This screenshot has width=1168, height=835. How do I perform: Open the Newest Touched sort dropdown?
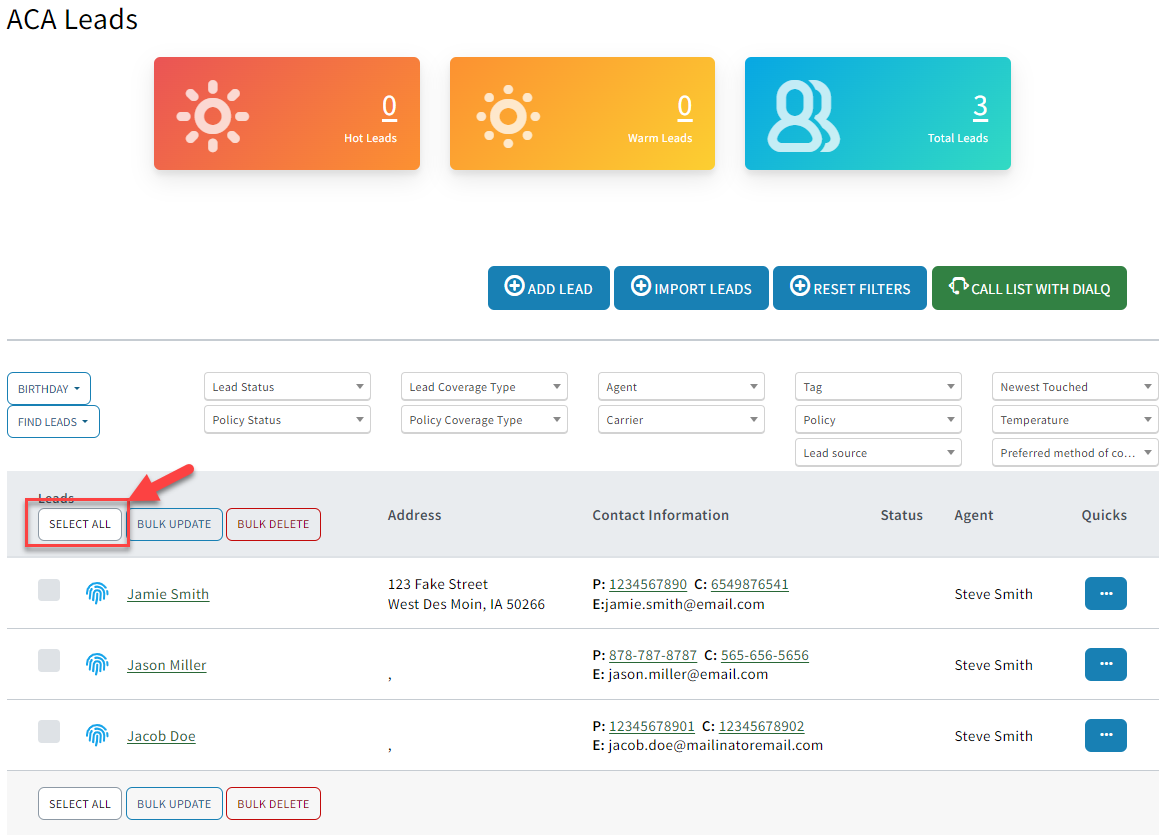pyautogui.click(x=1074, y=386)
